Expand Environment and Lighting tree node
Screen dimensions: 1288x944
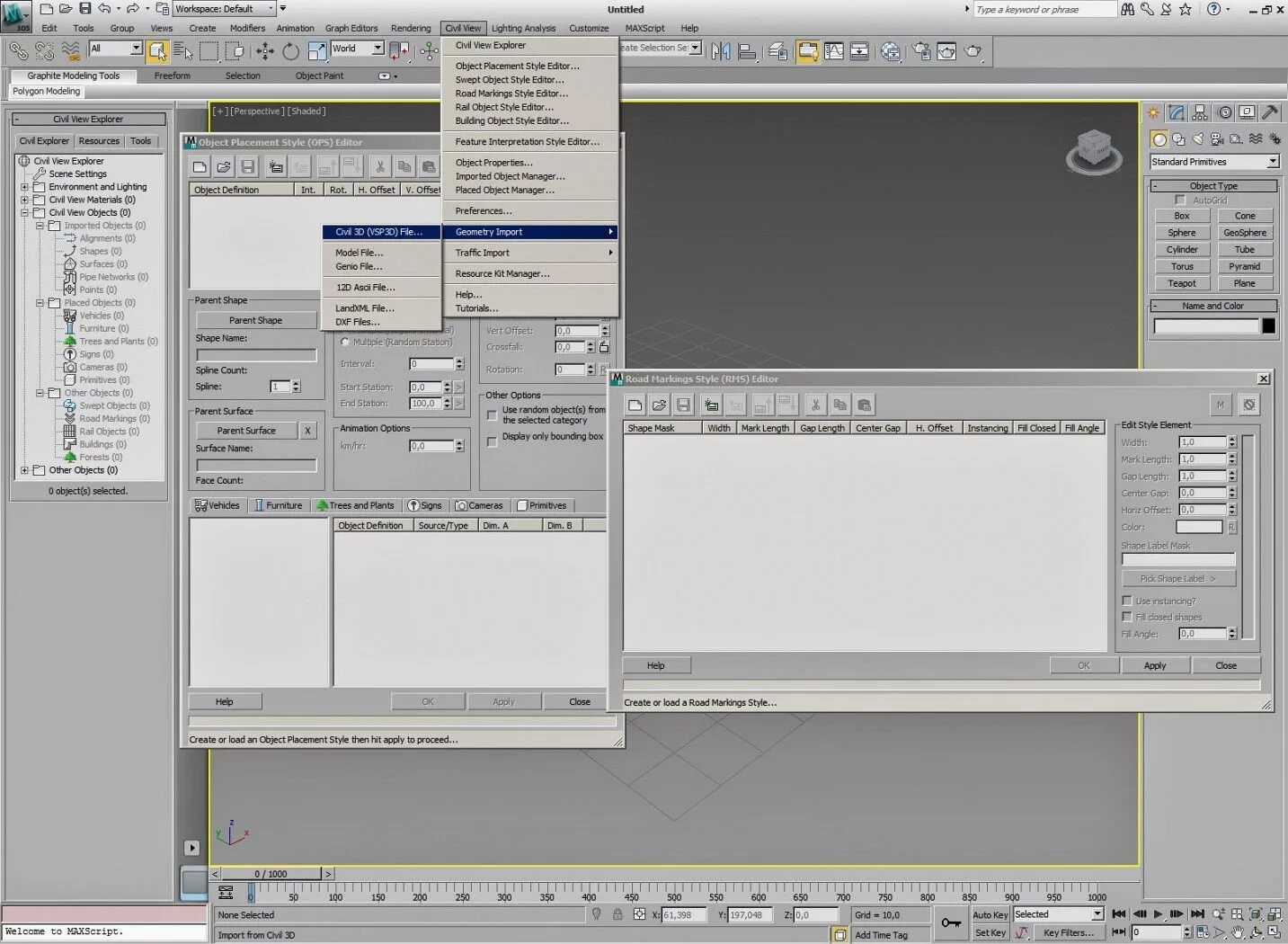25,187
